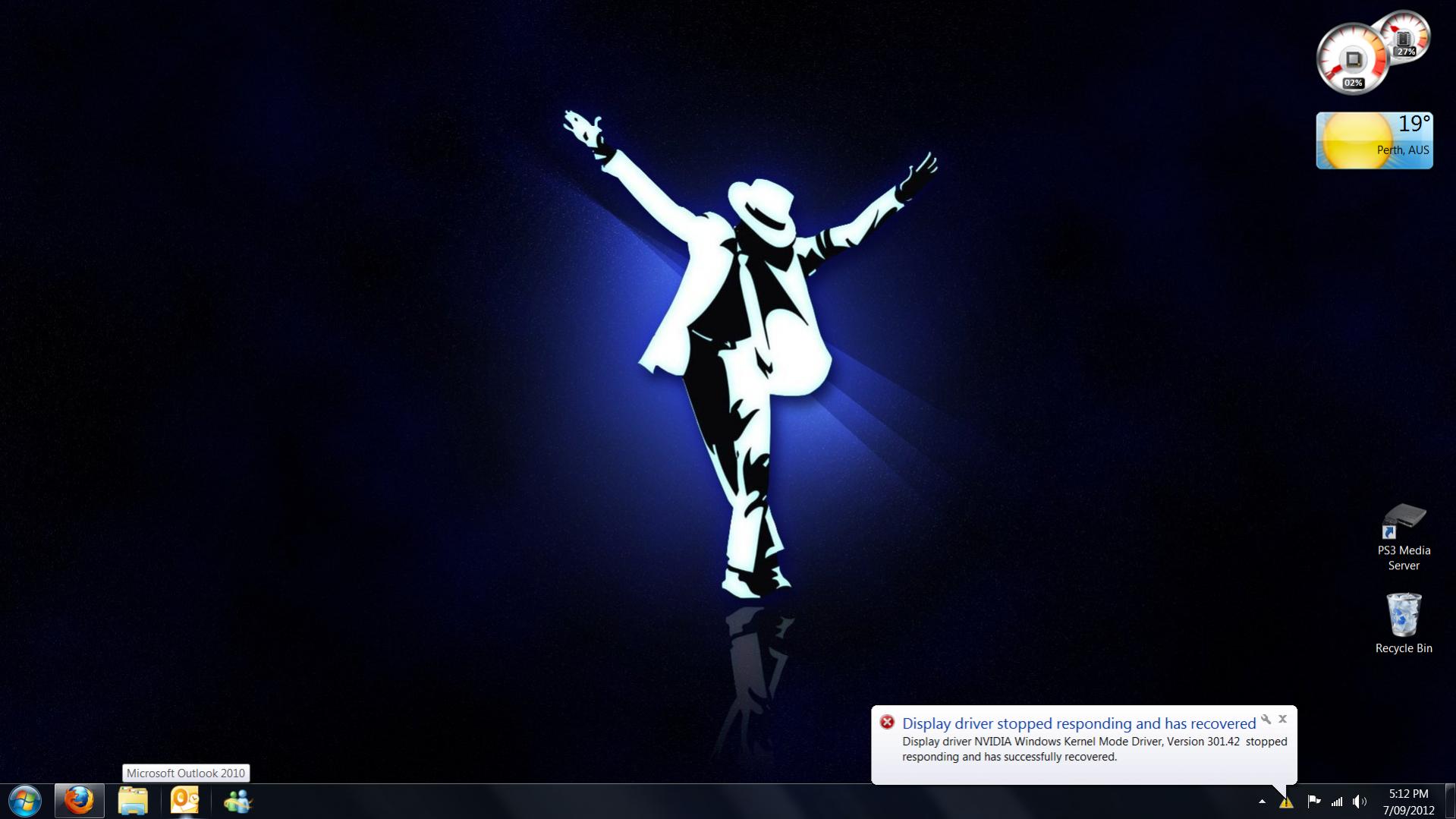Click the Show desktop strip
Image resolution: width=1456 pixels, height=819 pixels.
pos(1450,802)
